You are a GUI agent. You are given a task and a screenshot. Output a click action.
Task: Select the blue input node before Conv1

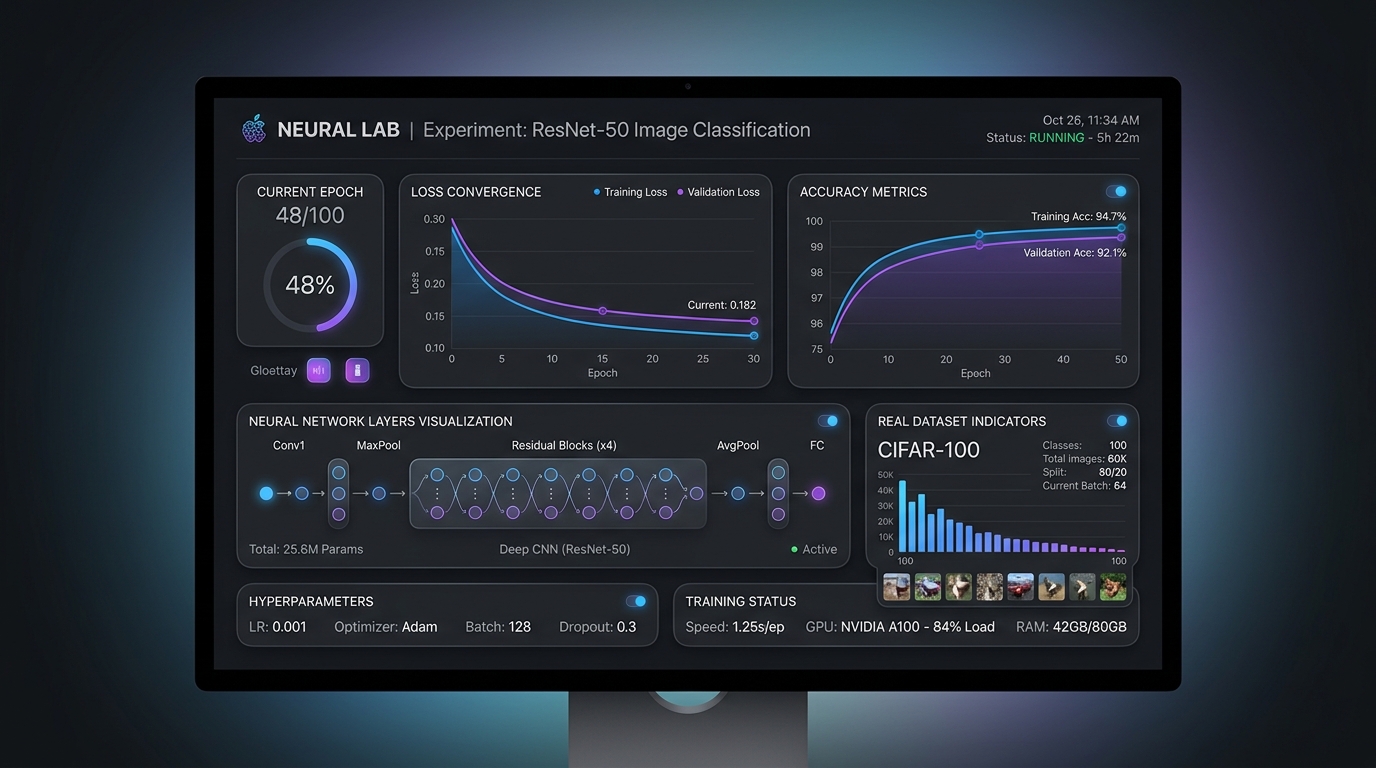point(266,493)
